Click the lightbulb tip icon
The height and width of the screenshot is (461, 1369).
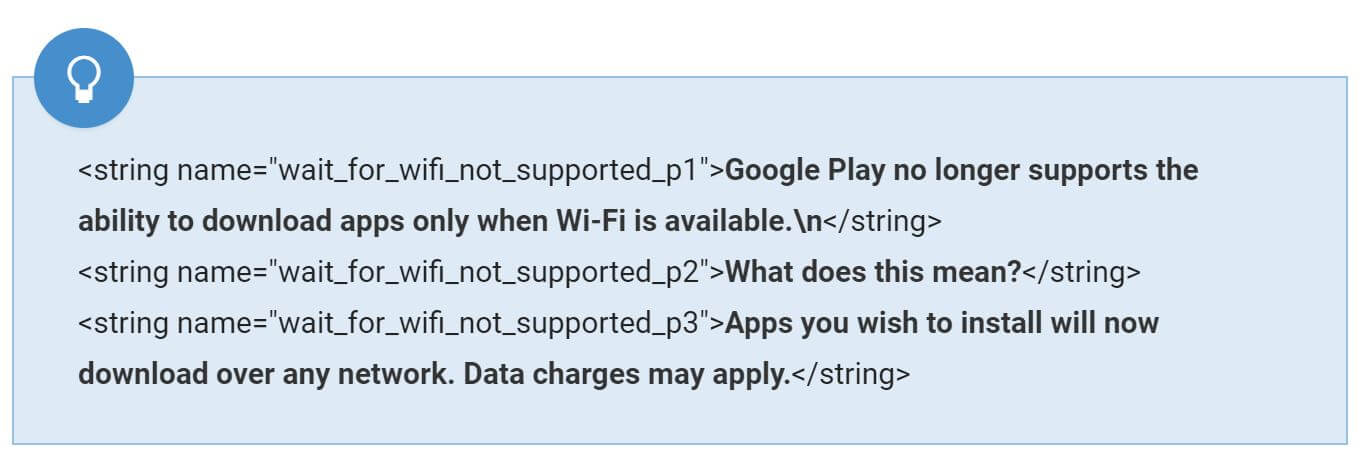pyautogui.click(x=84, y=77)
